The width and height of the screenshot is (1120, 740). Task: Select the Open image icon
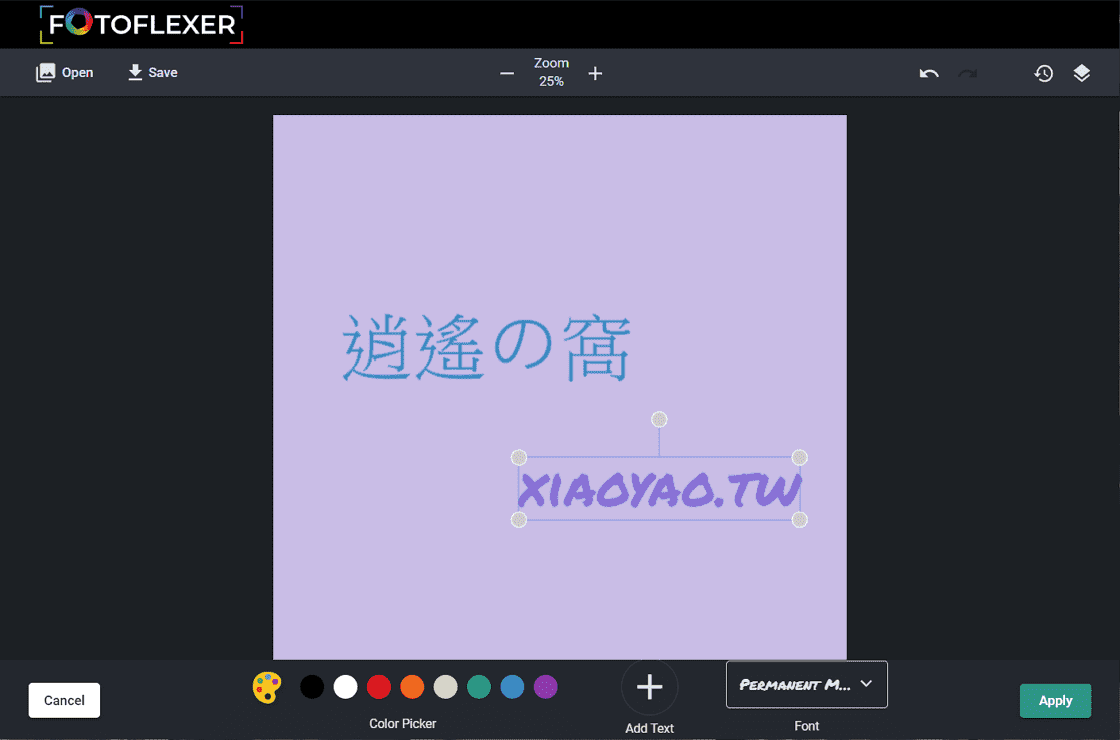(x=46, y=71)
